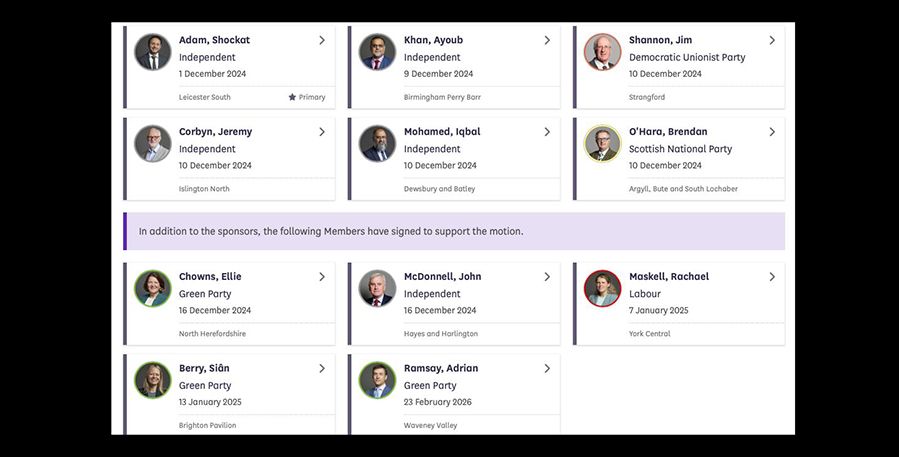
Task: Open the Khan, Ayoub name link
Action: click(x=433, y=40)
